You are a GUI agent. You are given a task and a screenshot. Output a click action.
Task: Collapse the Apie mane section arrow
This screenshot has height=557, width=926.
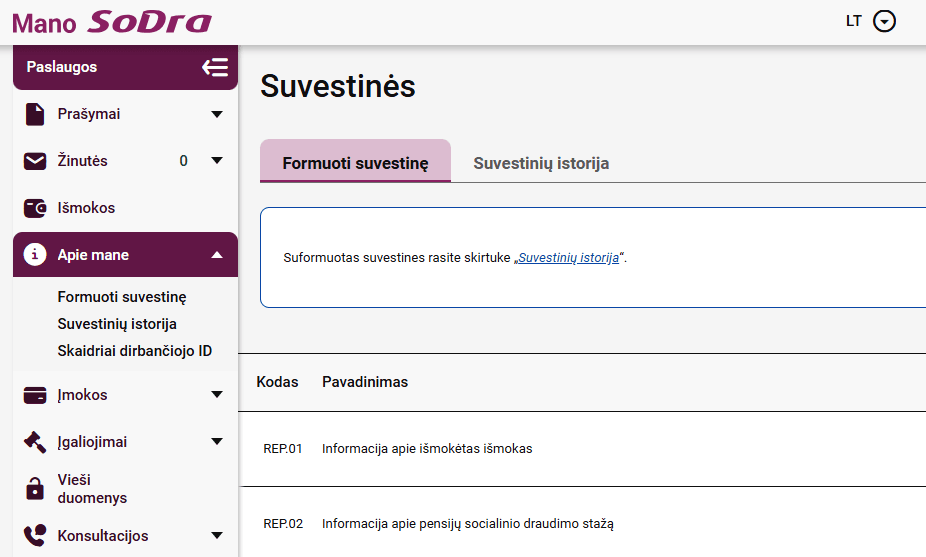tap(217, 255)
